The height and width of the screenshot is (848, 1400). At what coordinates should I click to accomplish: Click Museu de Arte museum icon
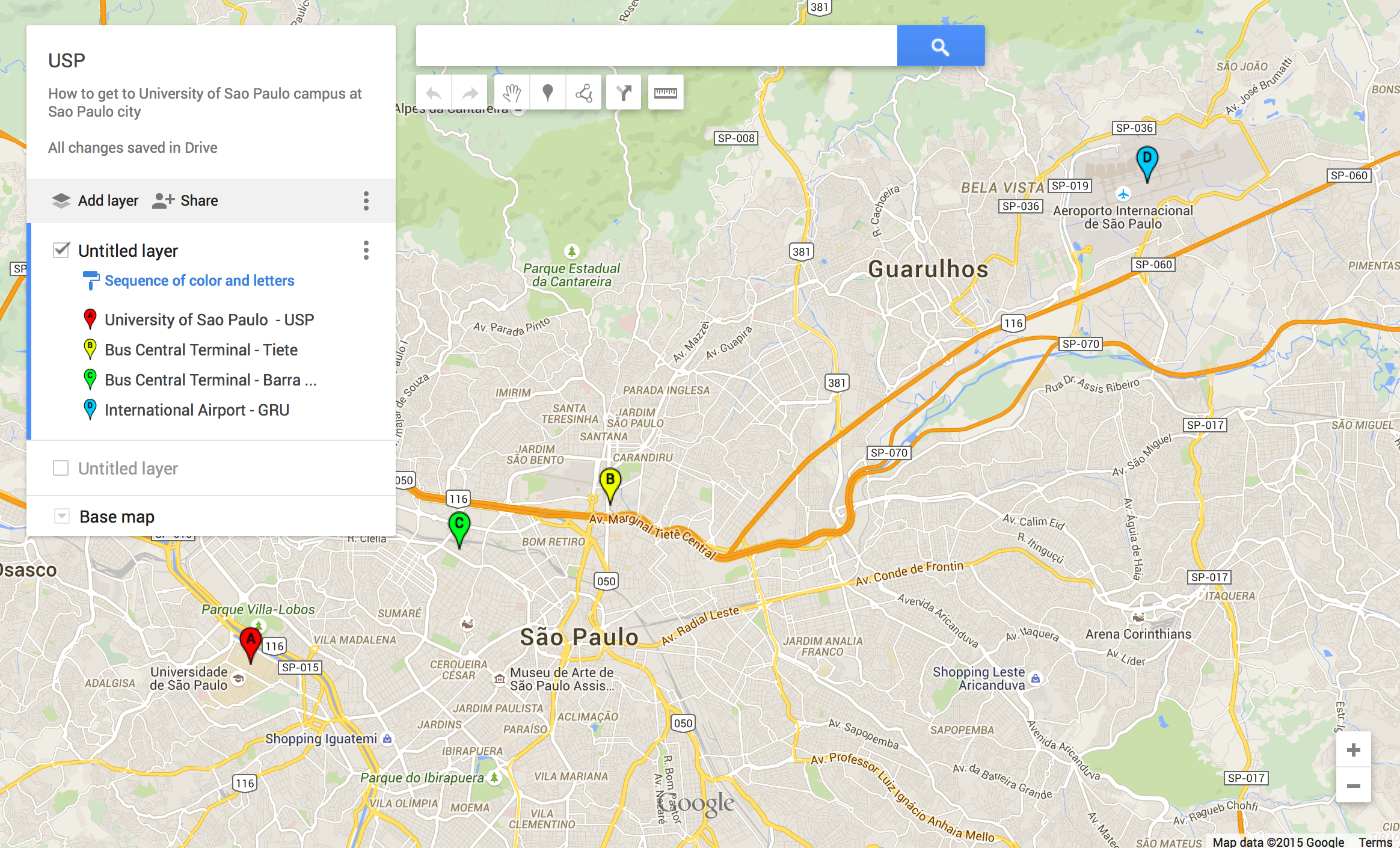(x=499, y=679)
